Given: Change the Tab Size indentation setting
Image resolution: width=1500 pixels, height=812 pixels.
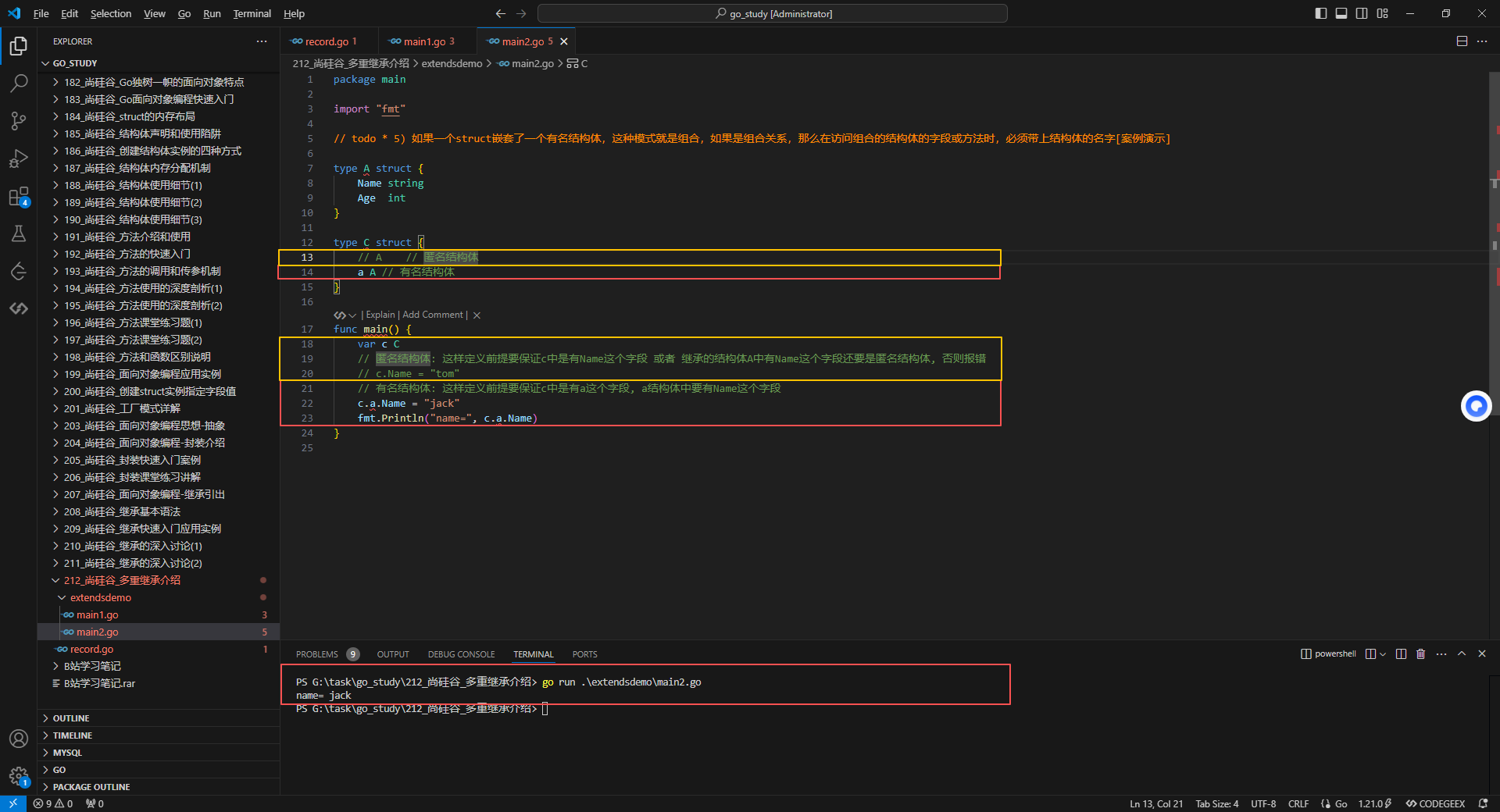Looking at the screenshot, I should (1216, 803).
